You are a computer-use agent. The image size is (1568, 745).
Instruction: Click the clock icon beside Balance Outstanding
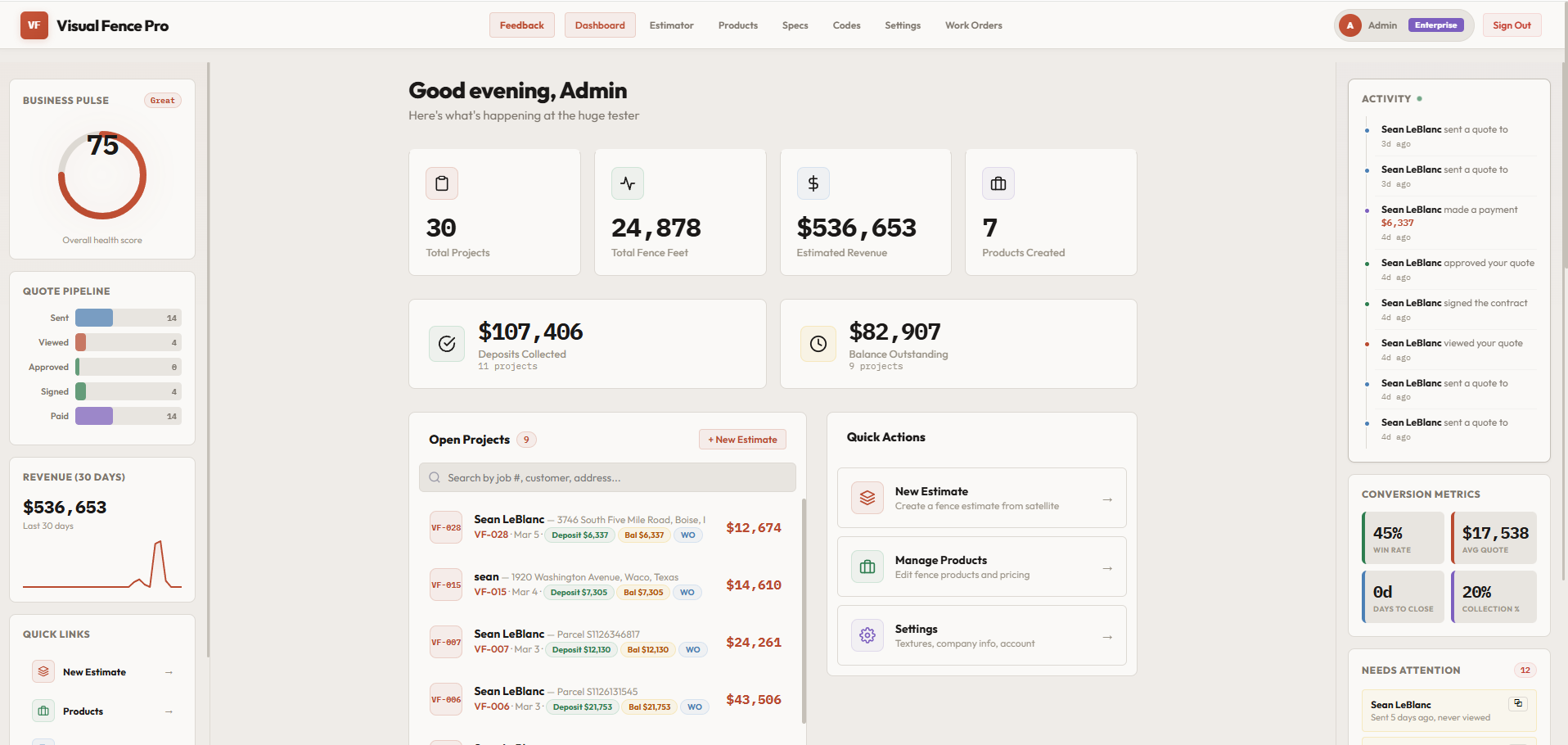coord(818,344)
